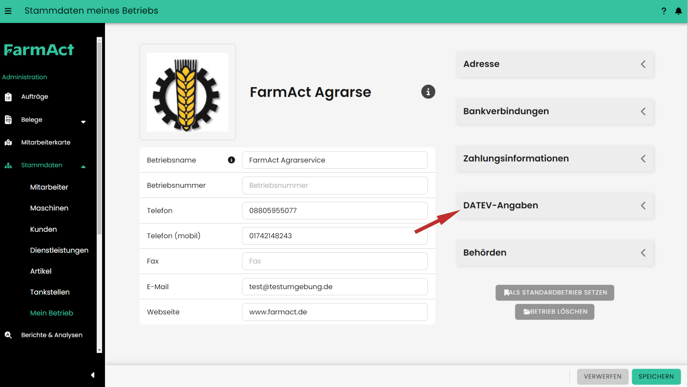Open help question mark icon
Viewport: 688px width, 387px height.
(663, 11)
